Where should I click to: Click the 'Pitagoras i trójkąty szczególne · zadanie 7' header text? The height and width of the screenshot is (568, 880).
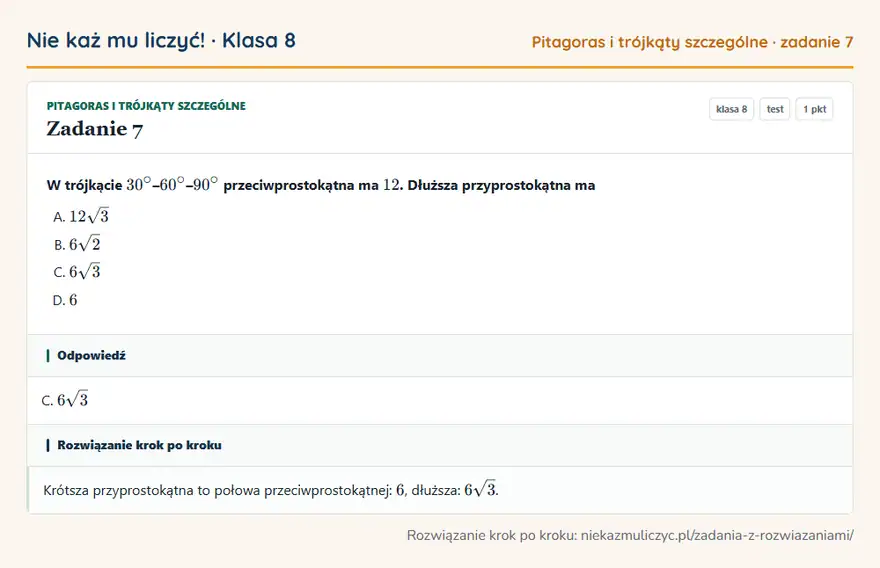pyautogui.click(x=692, y=42)
